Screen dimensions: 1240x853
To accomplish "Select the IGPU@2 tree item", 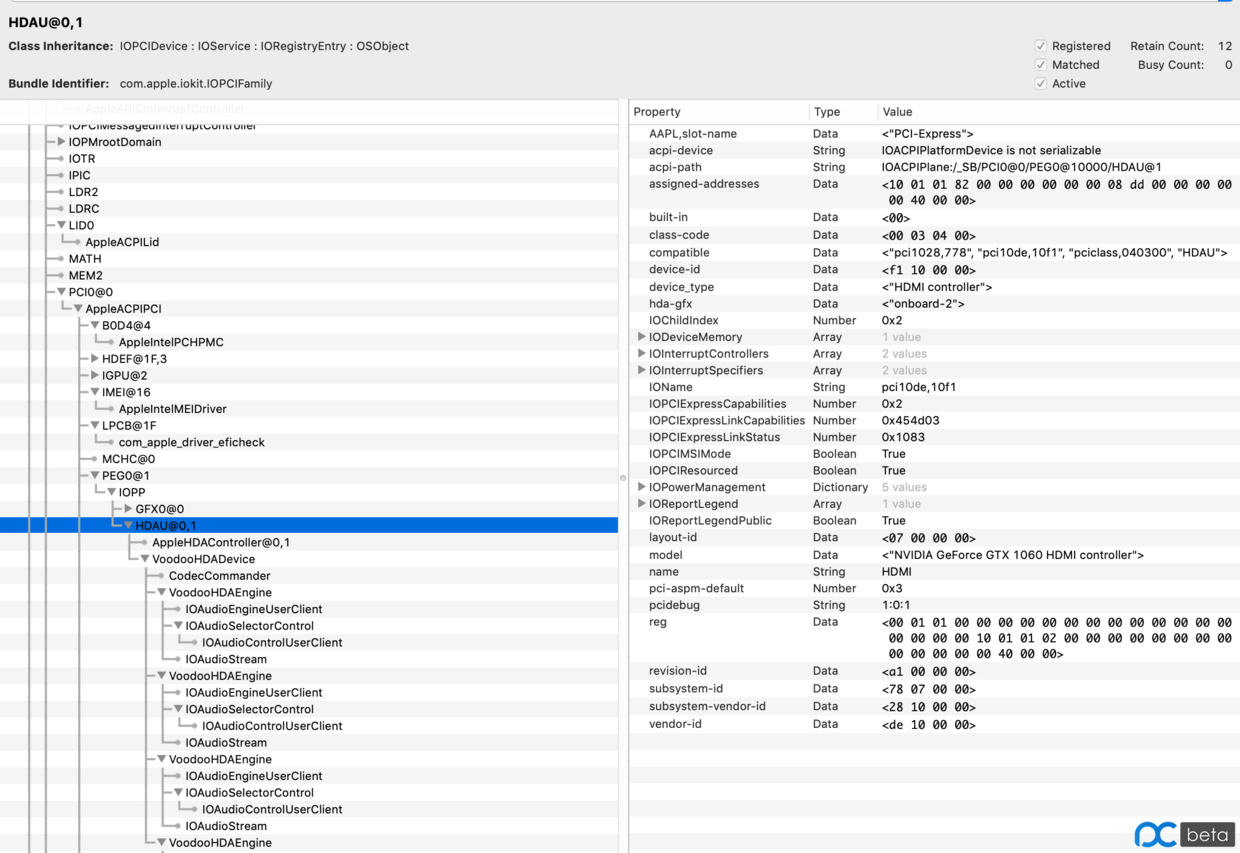I will (124, 376).
